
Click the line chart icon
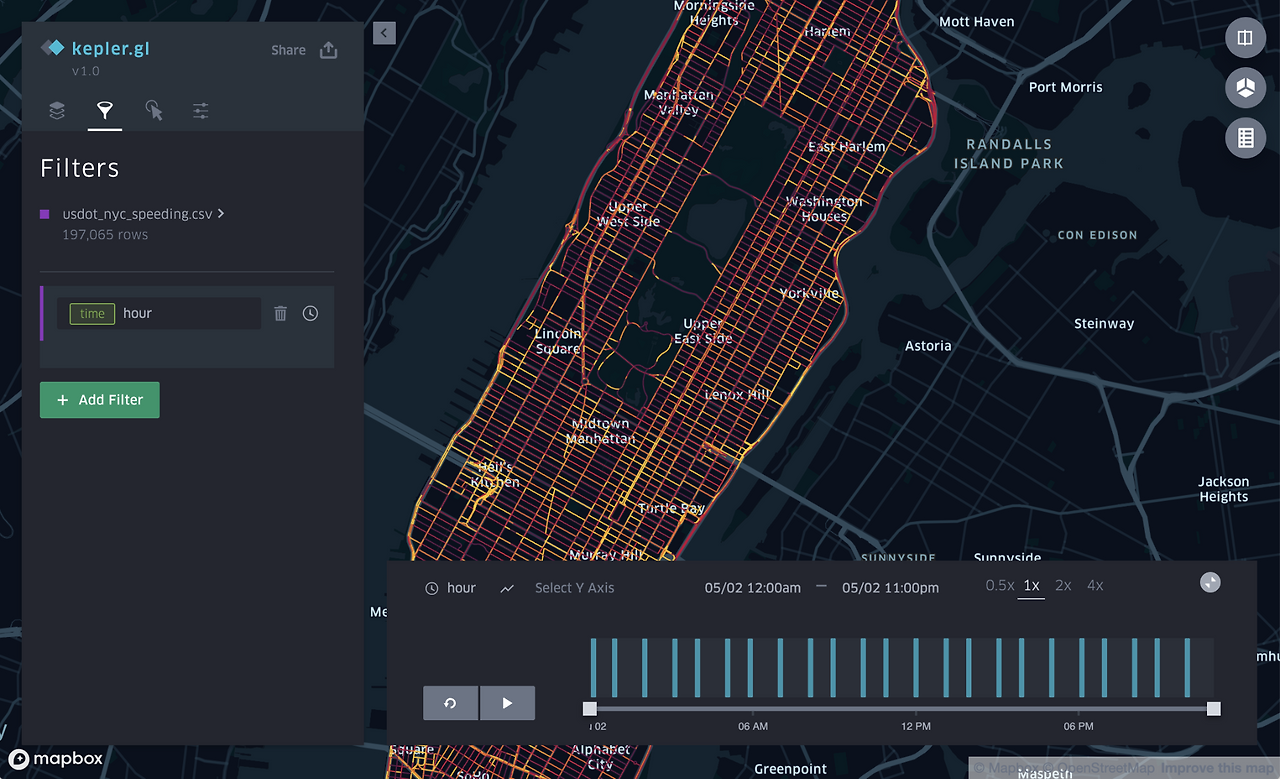tap(507, 588)
